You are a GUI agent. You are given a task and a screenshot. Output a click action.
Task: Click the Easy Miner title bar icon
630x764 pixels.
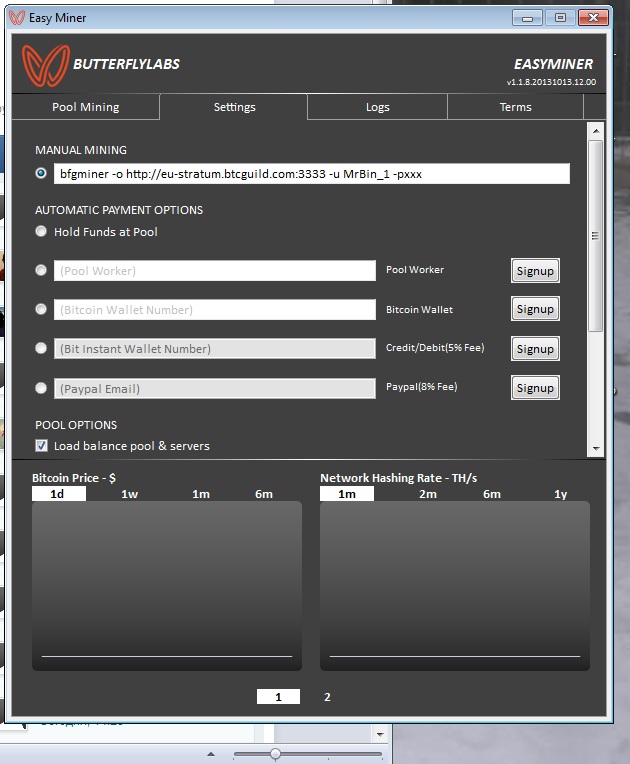17,18
